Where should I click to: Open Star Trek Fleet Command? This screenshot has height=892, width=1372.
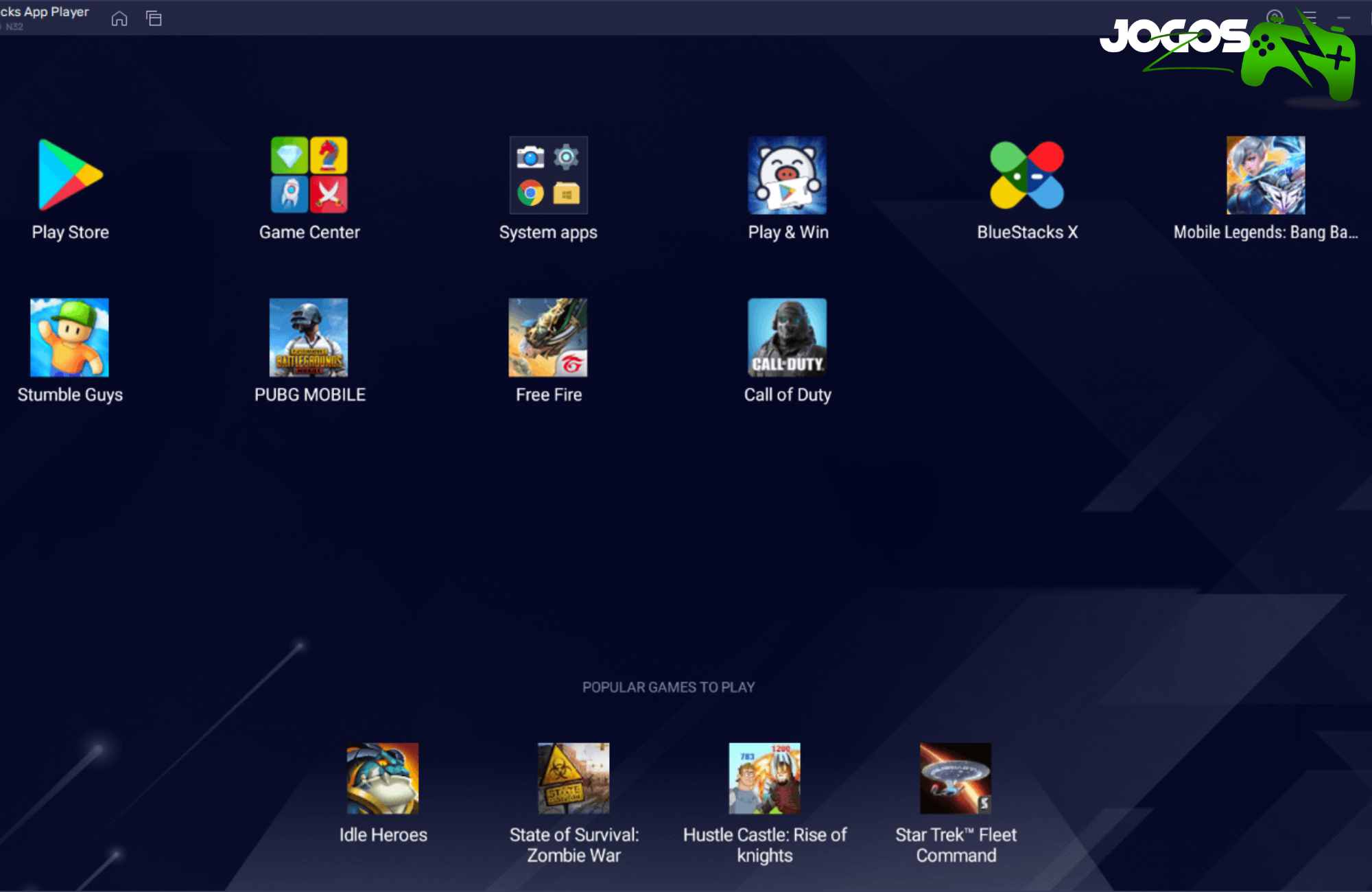pos(956,778)
